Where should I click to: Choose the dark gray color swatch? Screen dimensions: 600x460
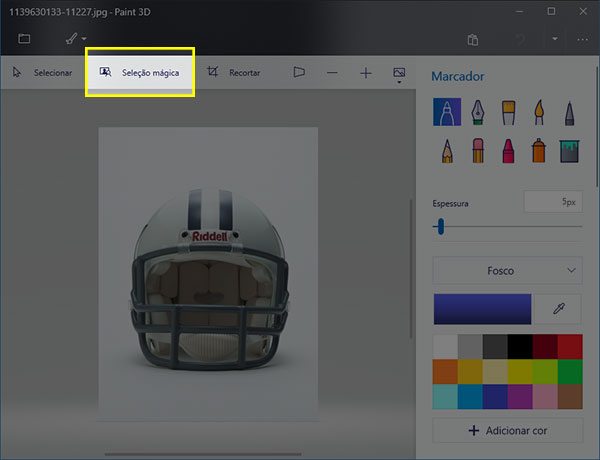pos(495,347)
